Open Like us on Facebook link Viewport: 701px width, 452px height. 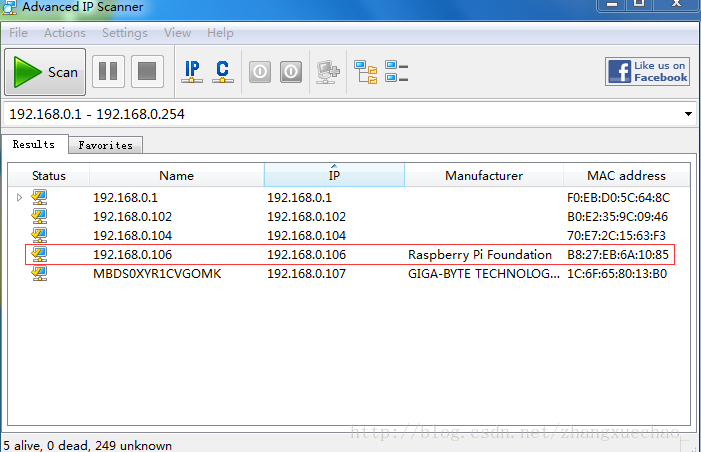pyautogui.click(x=647, y=72)
